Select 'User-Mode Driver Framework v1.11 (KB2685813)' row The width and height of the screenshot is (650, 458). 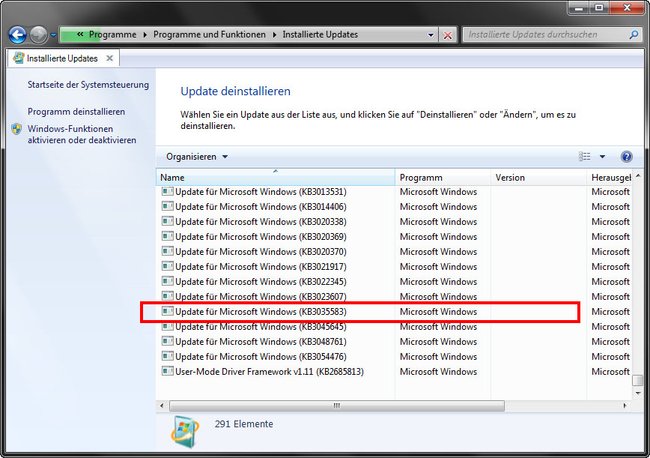coord(395,371)
